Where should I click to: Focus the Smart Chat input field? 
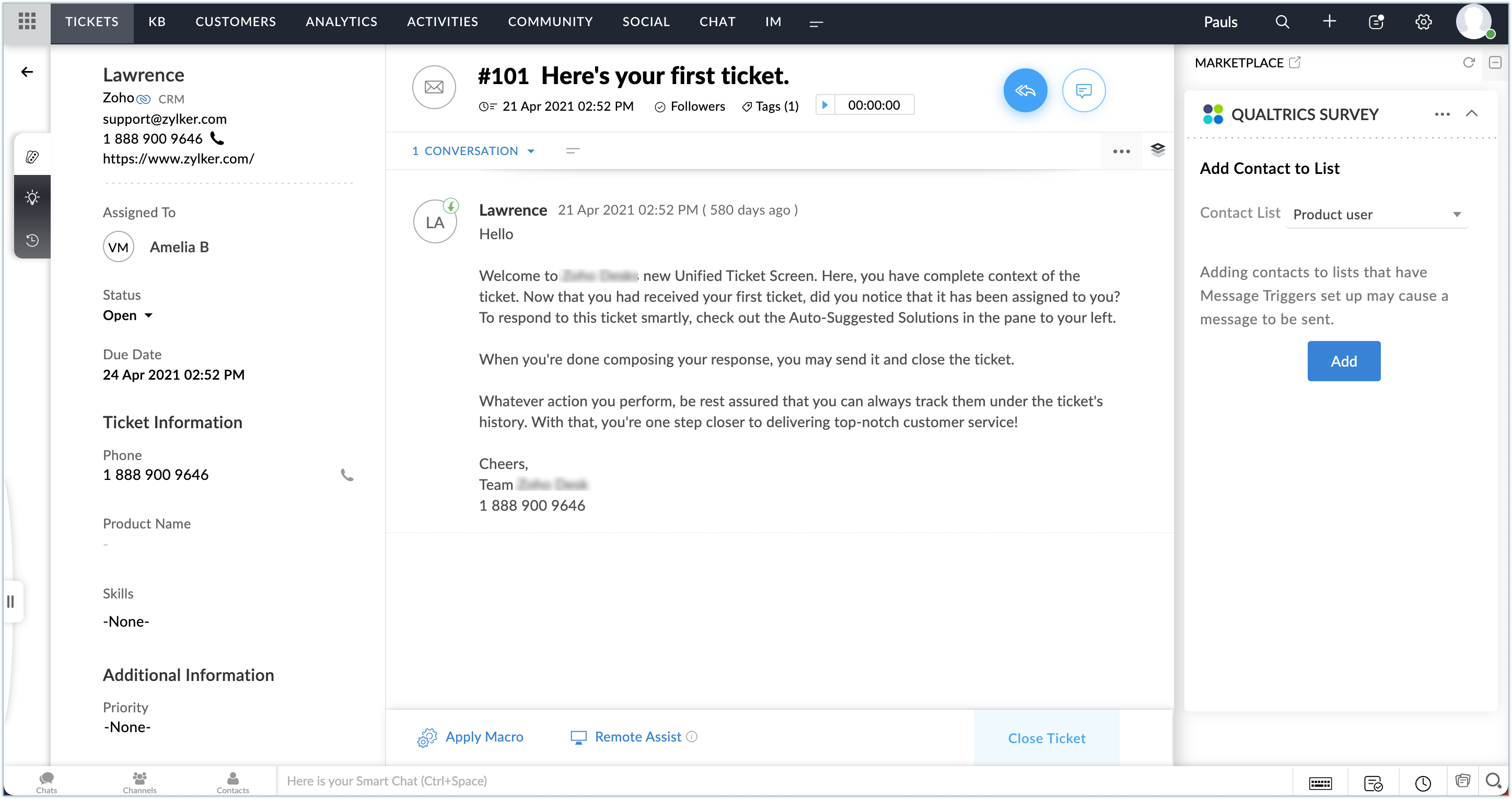click(763, 781)
